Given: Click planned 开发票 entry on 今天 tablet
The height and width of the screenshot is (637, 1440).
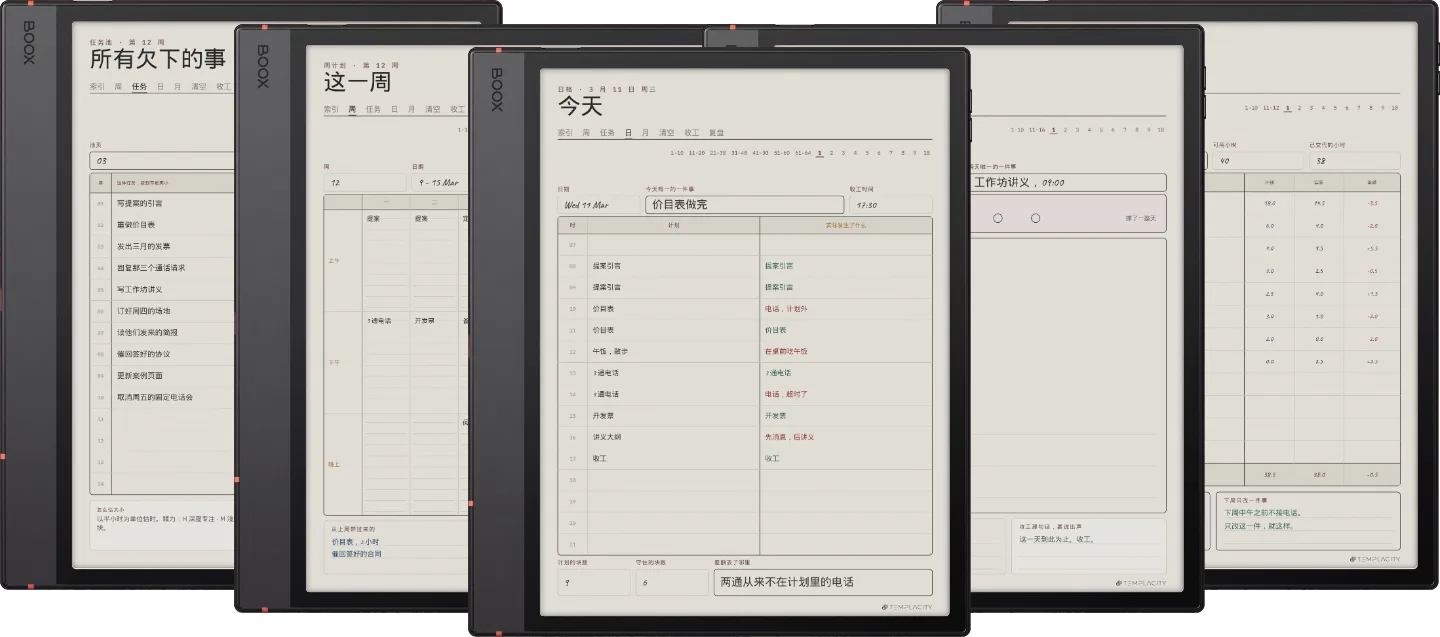Looking at the screenshot, I should pos(604,415).
